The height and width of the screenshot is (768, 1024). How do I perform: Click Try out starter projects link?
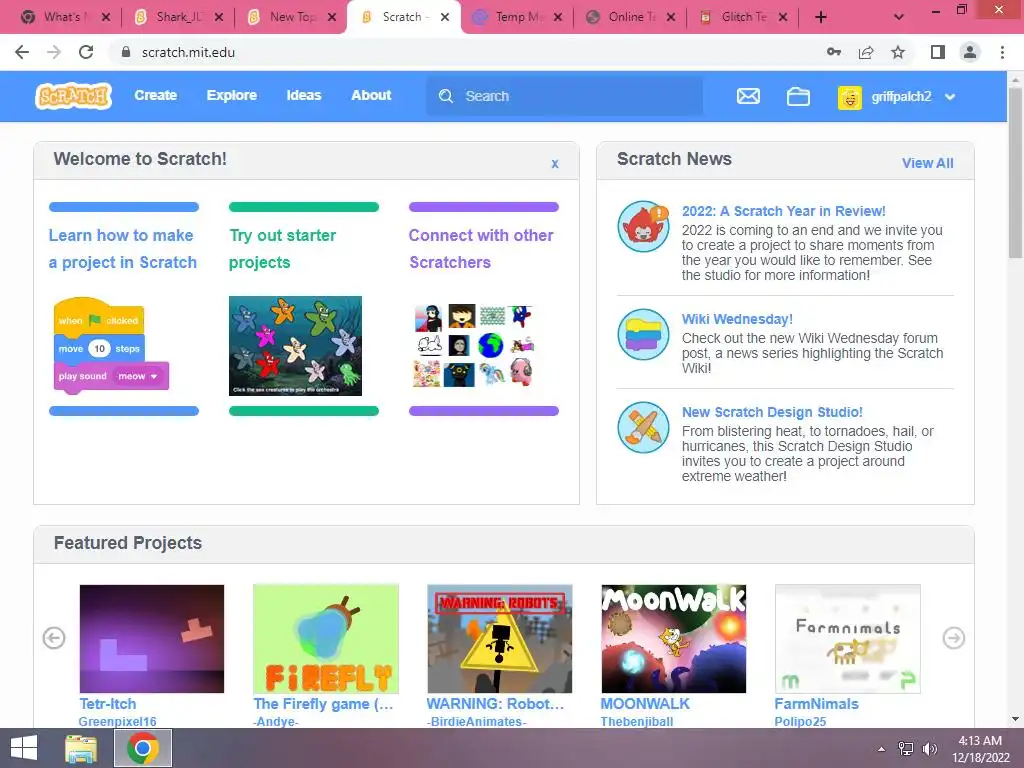click(x=283, y=249)
